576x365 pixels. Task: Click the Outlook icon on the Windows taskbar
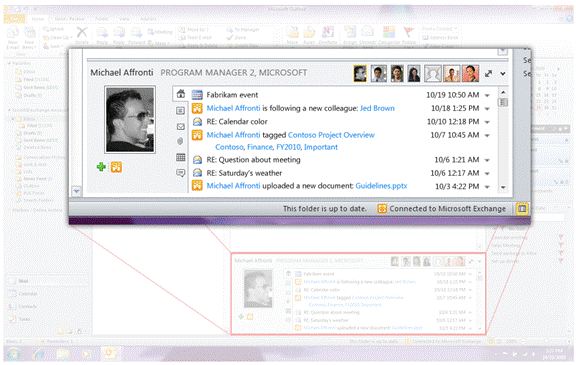[110, 354]
